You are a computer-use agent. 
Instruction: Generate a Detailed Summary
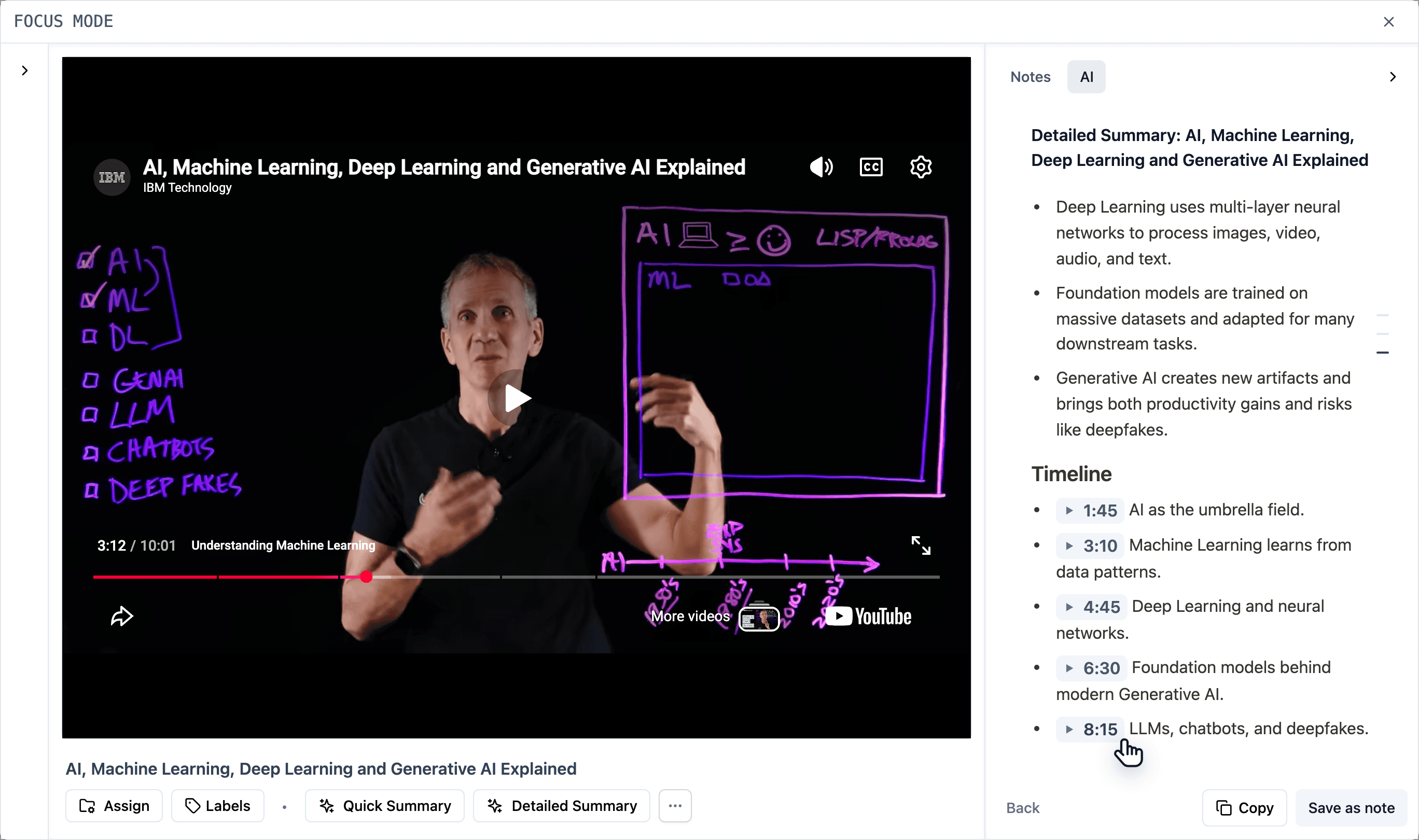tap(562, 806)
